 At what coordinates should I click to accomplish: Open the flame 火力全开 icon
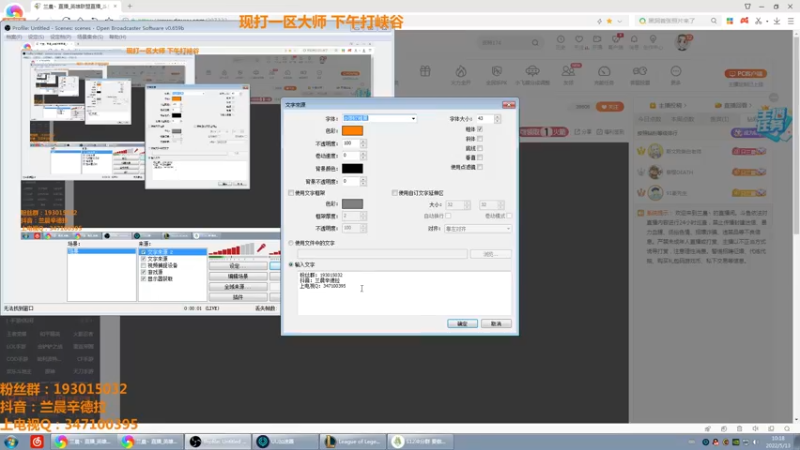click(x=461, y=71)
